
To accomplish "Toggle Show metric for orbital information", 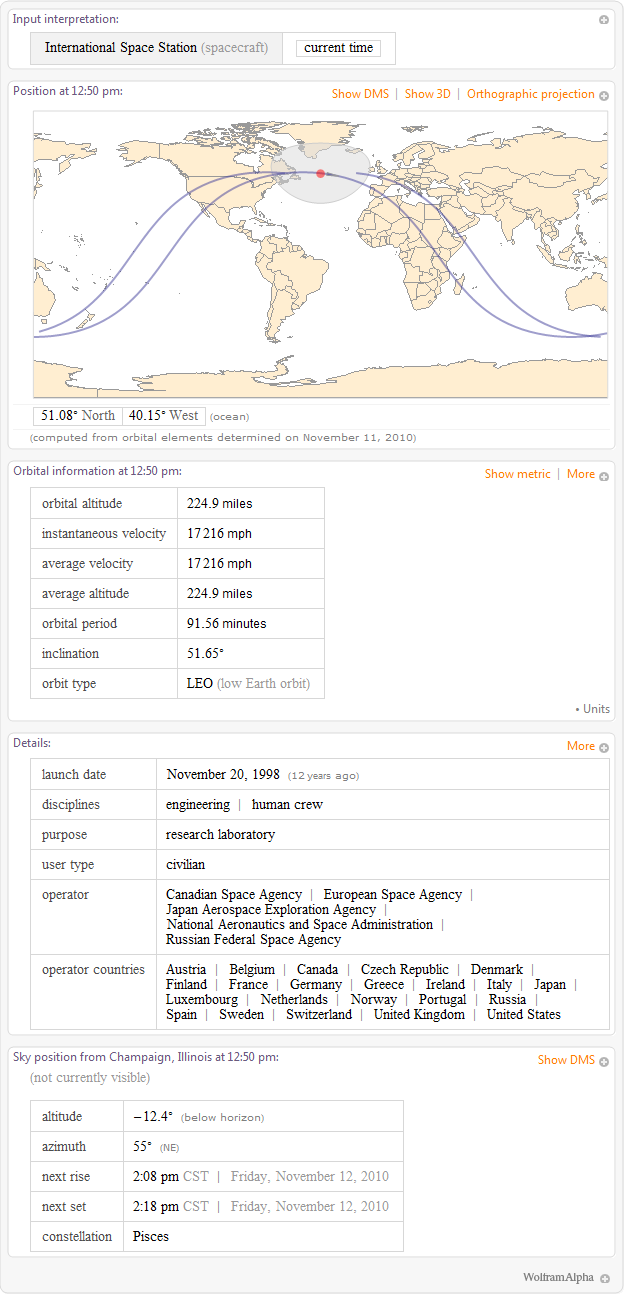I will [517, 474].
